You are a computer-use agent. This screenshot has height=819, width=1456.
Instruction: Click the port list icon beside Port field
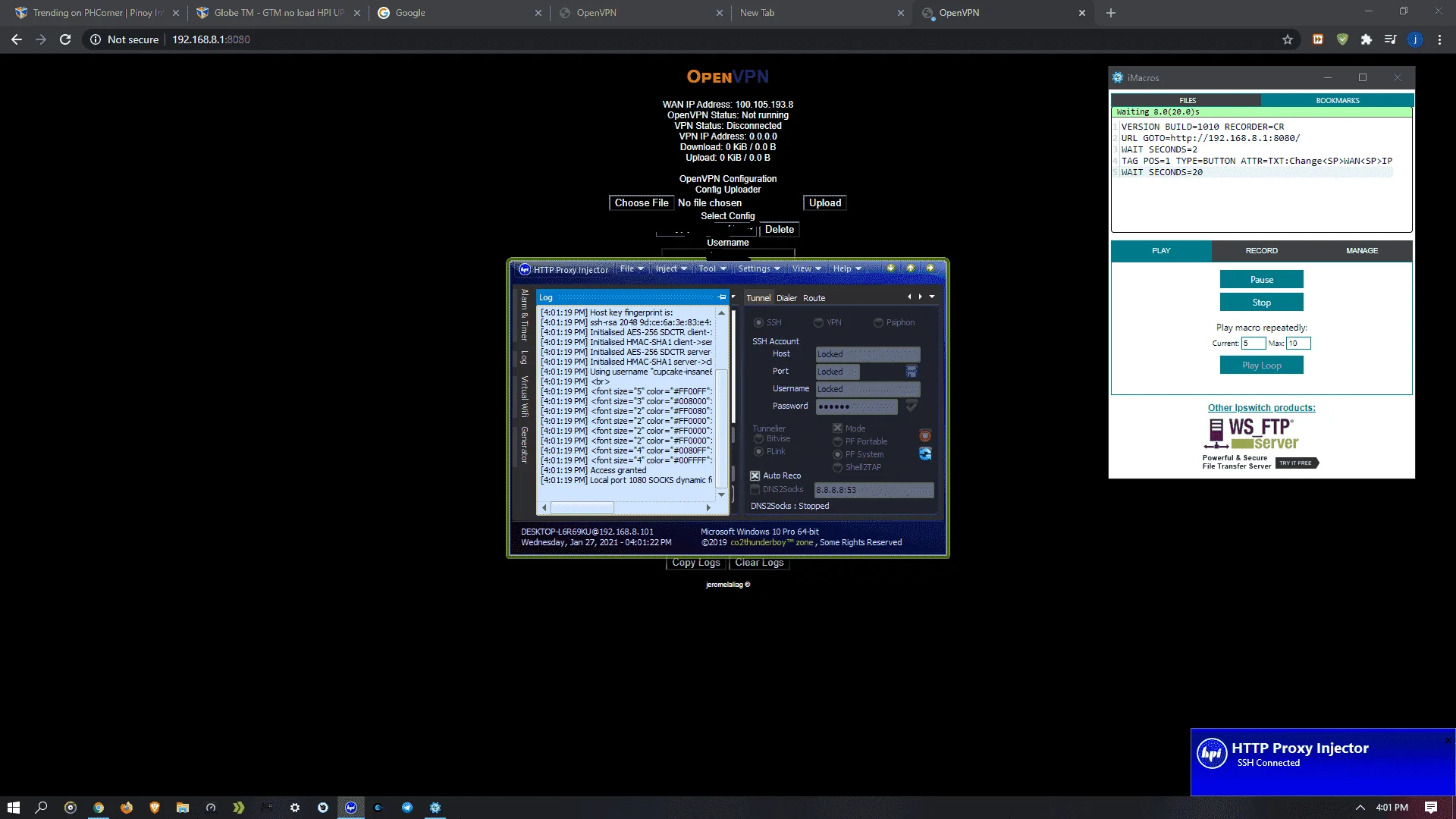[912, 372]
